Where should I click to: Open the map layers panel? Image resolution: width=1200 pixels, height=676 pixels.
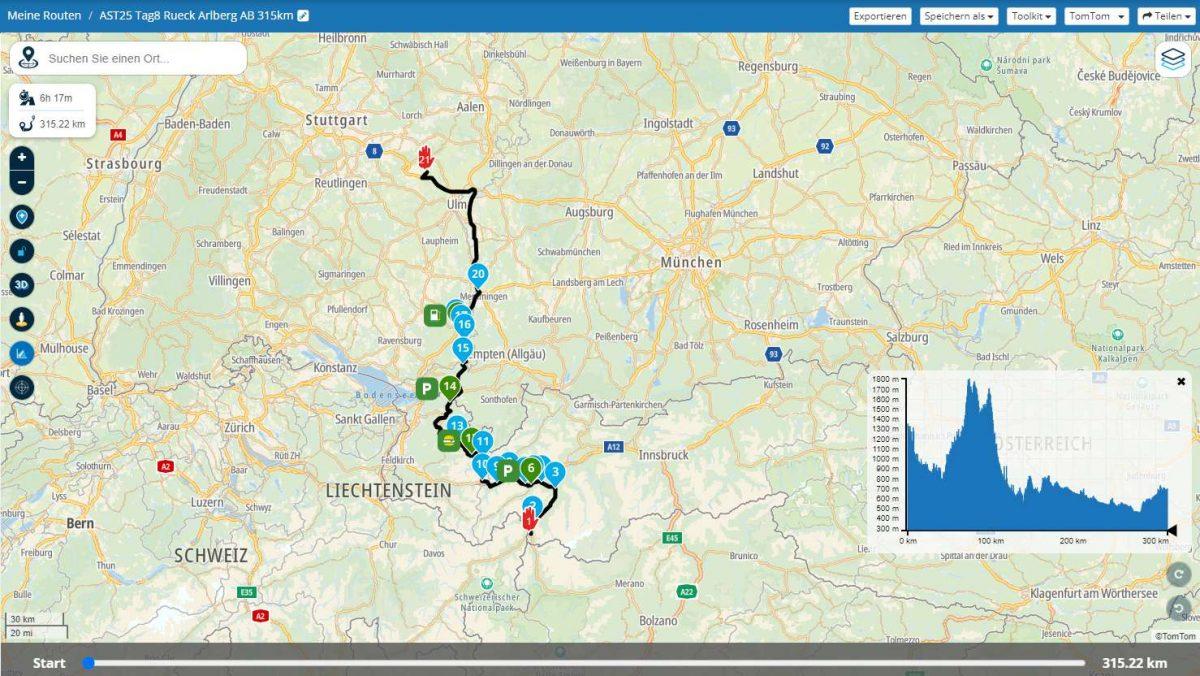1172,59
